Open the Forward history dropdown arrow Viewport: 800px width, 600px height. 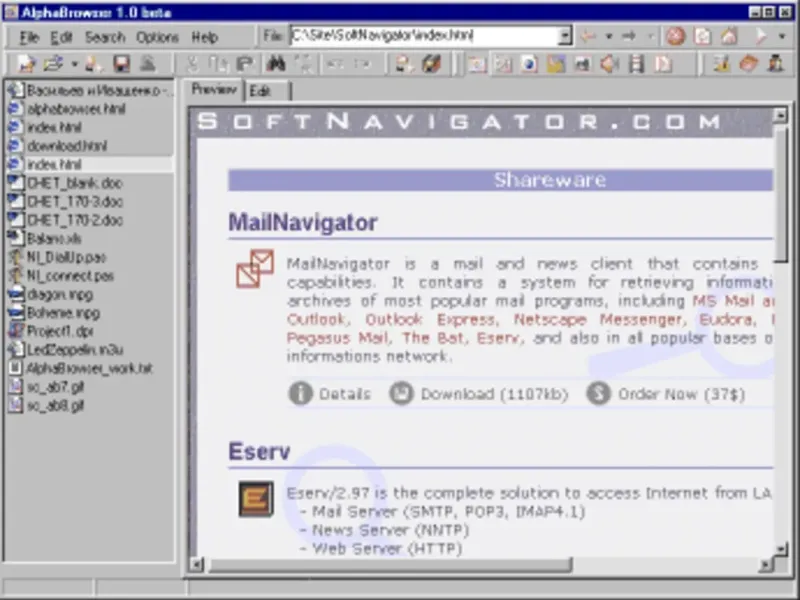point(651,36)
